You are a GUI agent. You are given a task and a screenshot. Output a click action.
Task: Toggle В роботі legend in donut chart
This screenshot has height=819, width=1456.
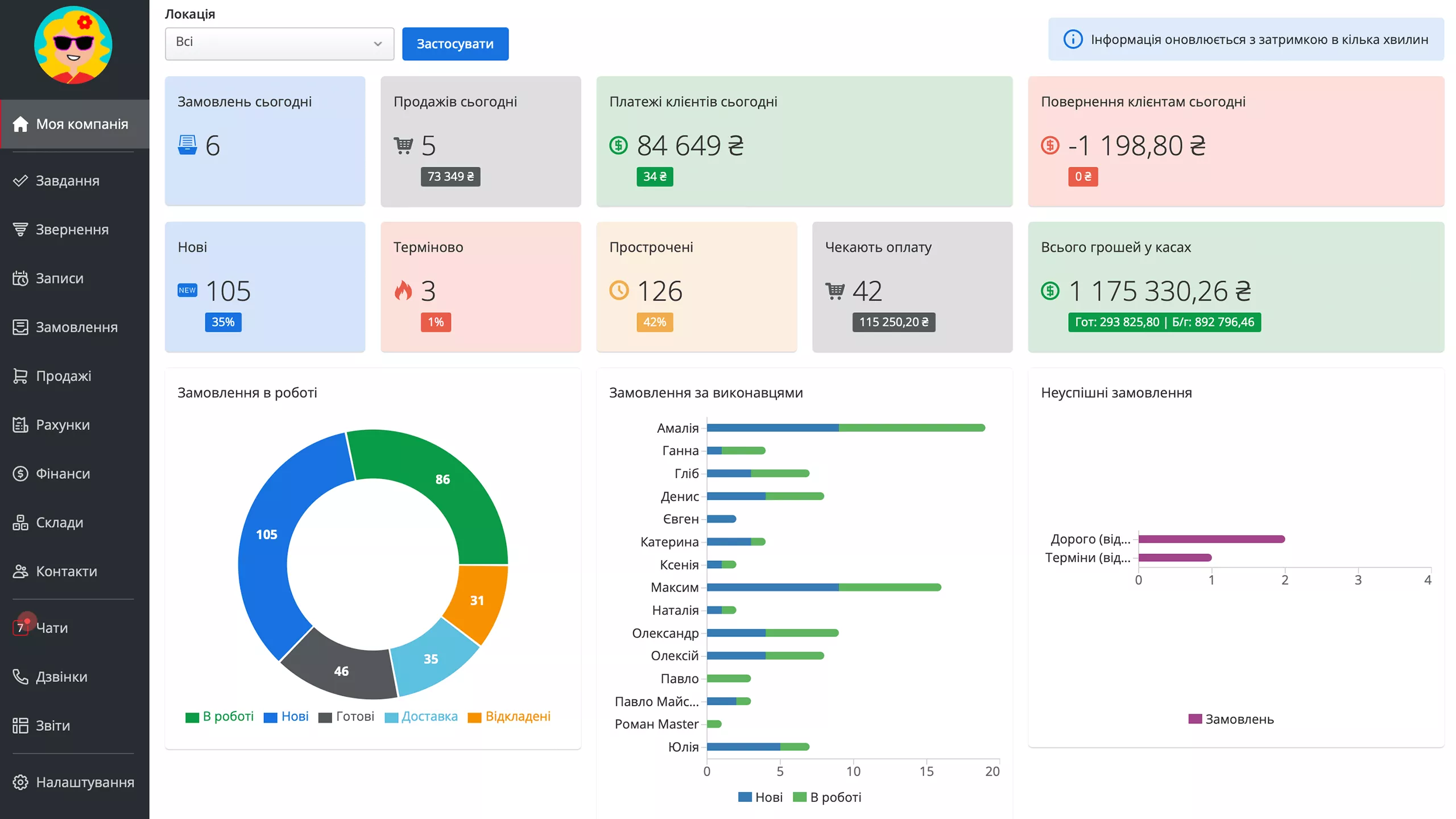pyautogui.click(x=220, y=717)
